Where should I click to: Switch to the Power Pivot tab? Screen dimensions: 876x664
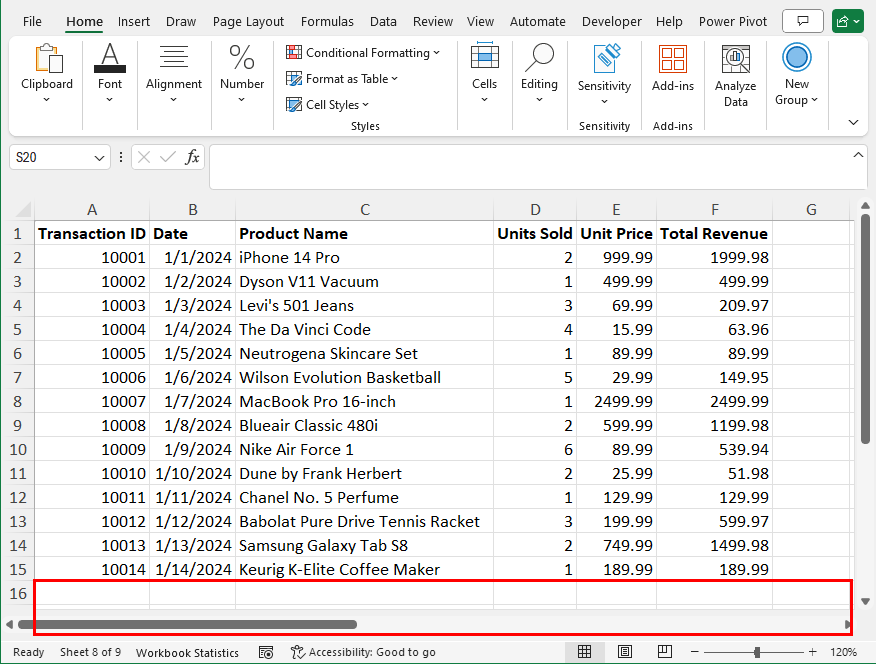(x=733, y=21)
